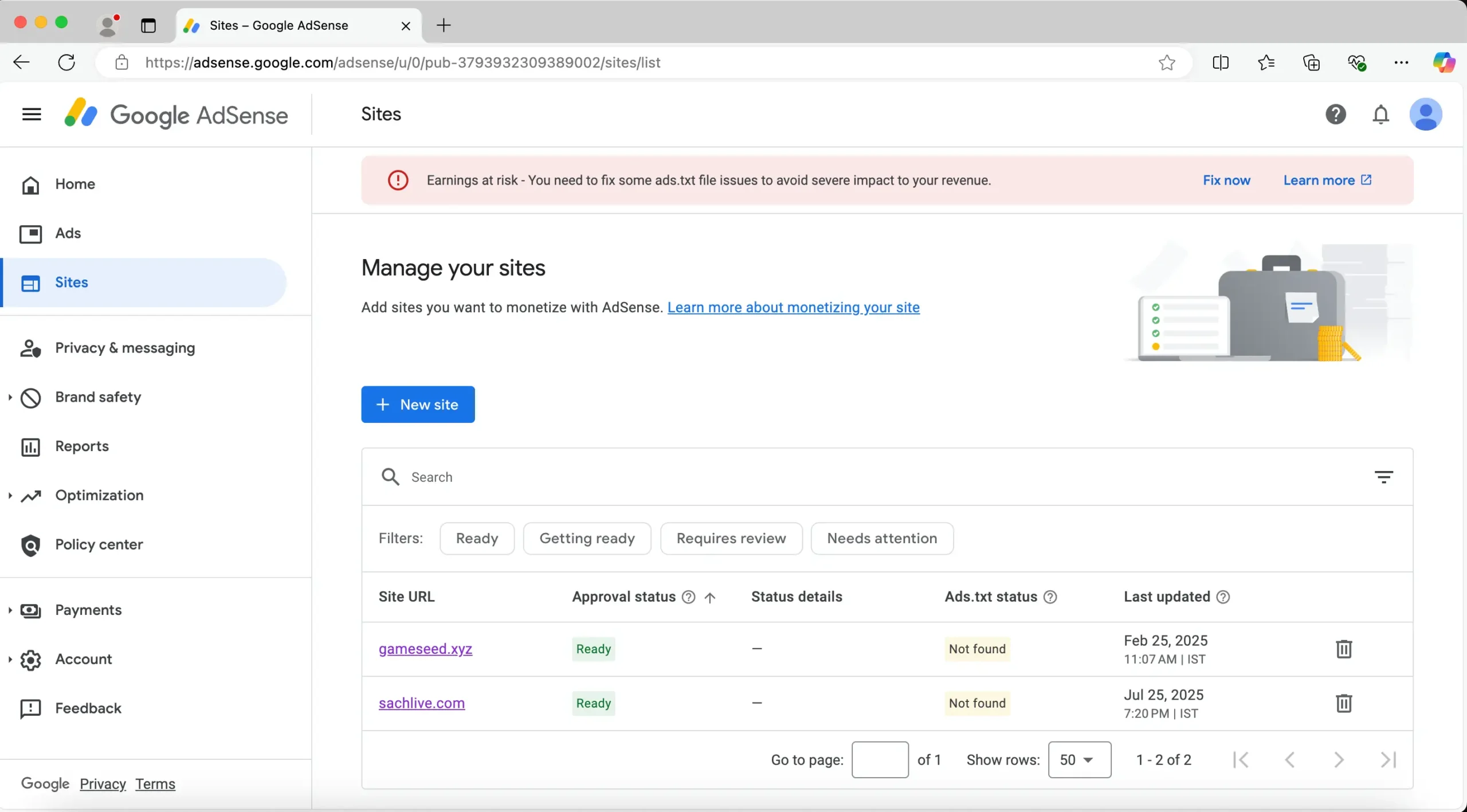Open a new browser tab
This screenshot has width=1467, height=812.
pos(444,25)
